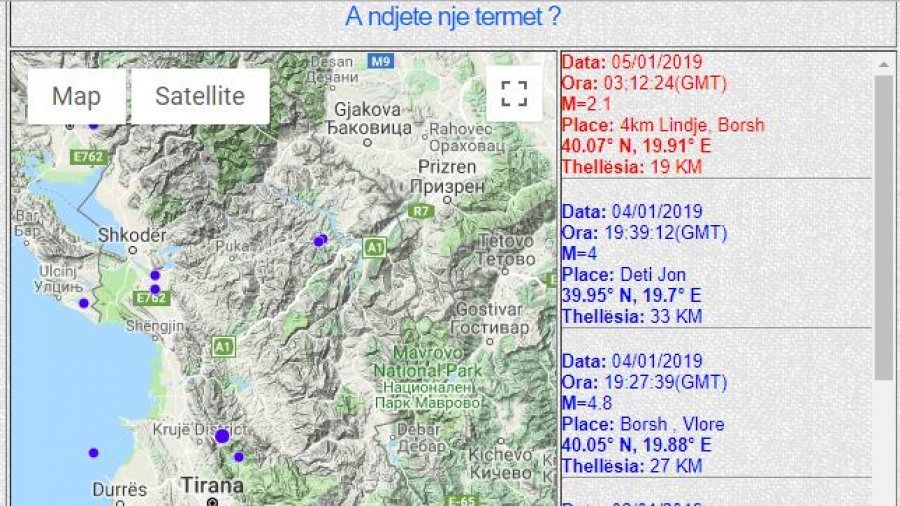
Task: Click the scroll-up arrow of the earthquake list
Action: click(884, 65)
